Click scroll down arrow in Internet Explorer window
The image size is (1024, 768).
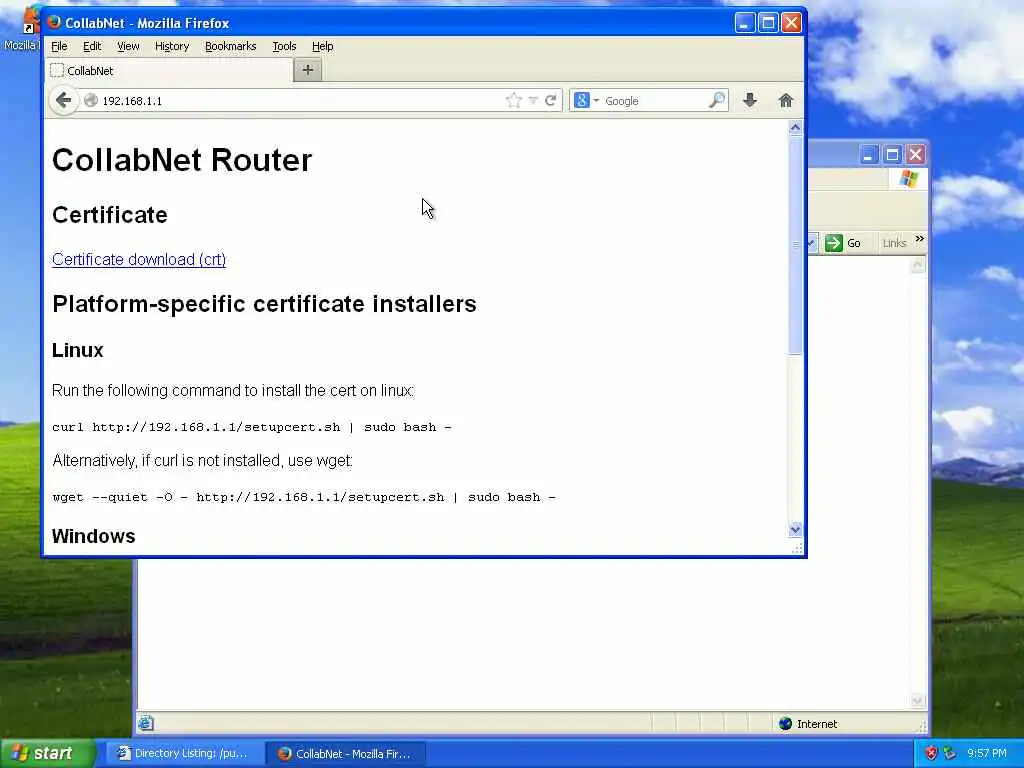click(918, 701)
